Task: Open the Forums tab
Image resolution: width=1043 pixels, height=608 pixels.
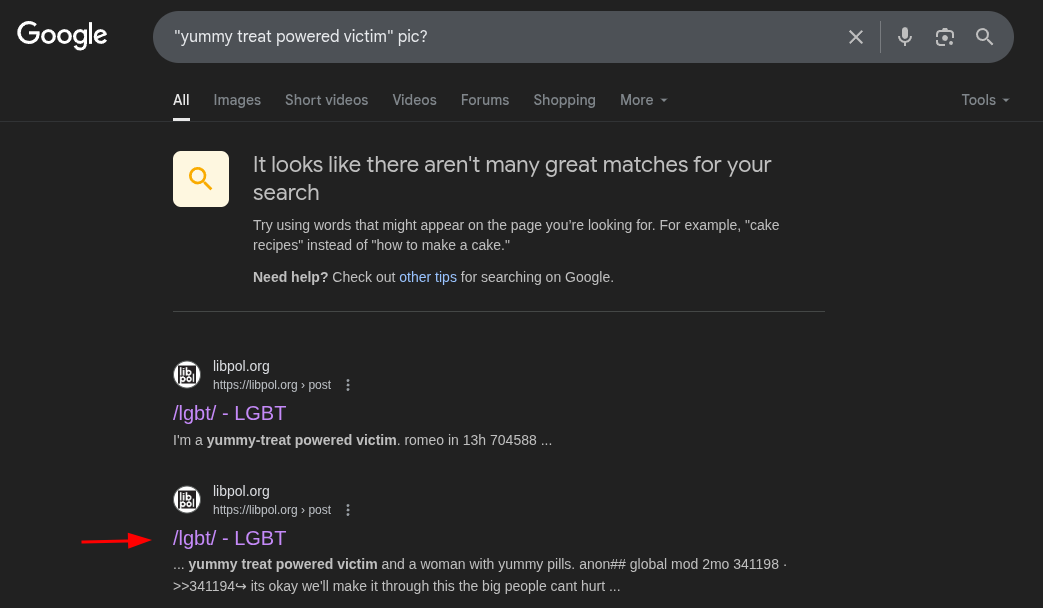Action: point(485,100)
